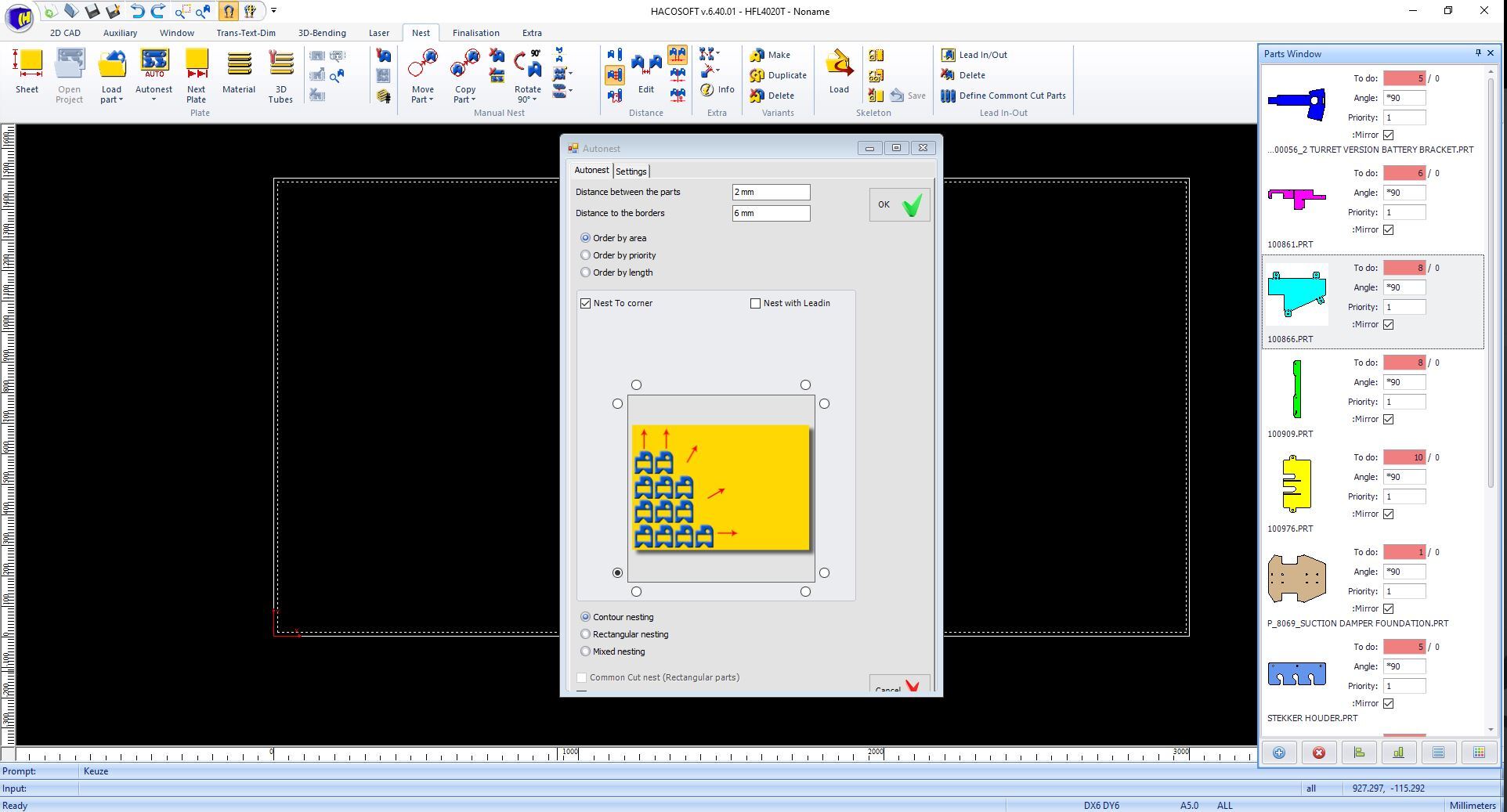Click the Priority field of 100976.PRT
The height and width of the screenshot is (812, 1507).
coord(1404,496)
